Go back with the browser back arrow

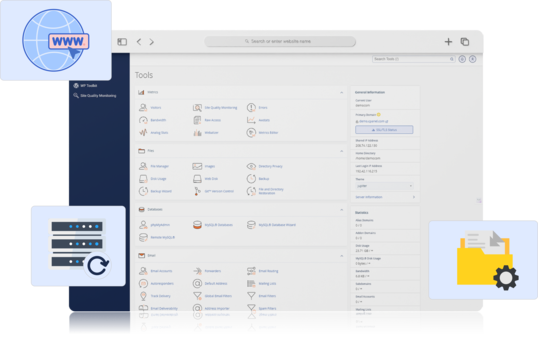point(139,42)
